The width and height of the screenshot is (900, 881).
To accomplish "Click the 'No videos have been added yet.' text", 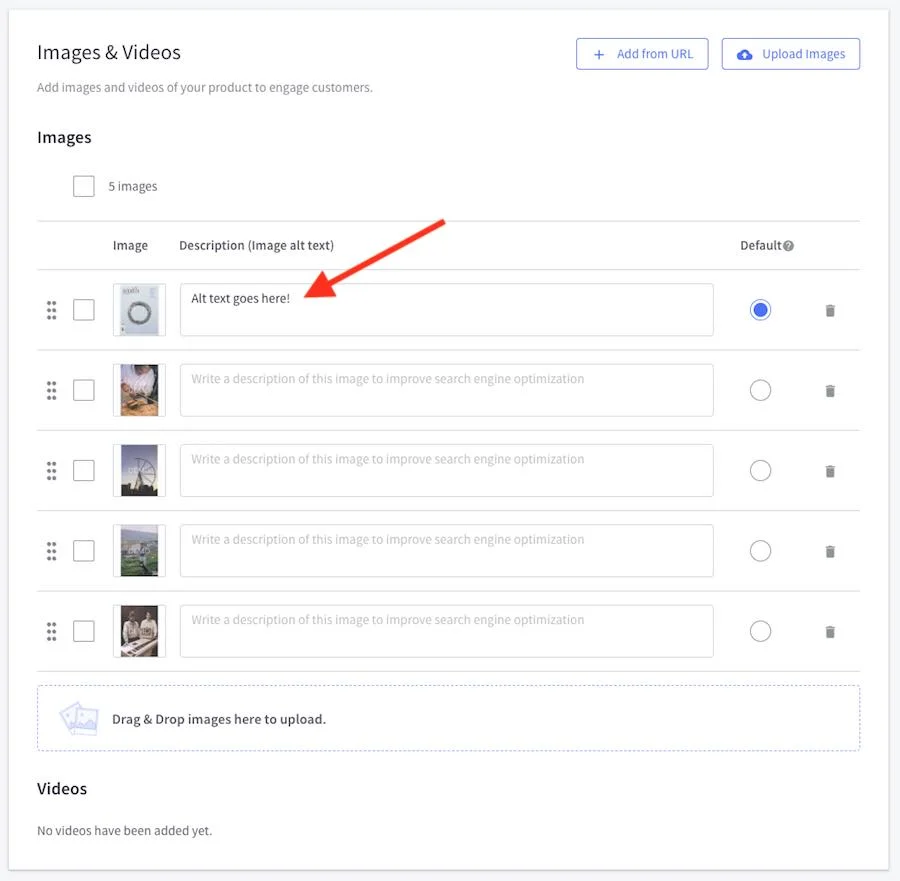I will (x=125, y=830).
